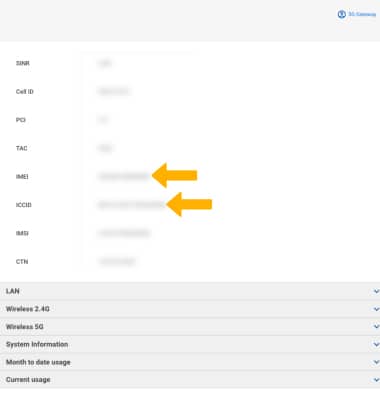The height and width of the screenshot is (400, 380).
Task: Expand the Wireless 2.4G section chevron
Action: point(376,309)
